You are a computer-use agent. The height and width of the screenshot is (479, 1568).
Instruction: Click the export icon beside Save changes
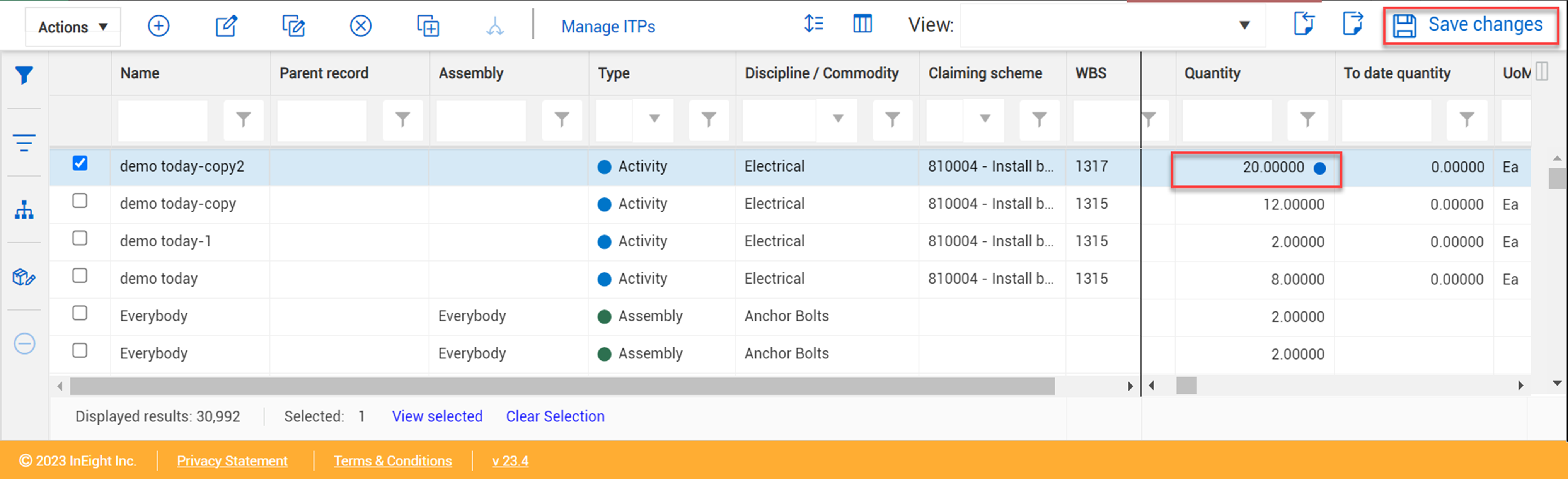pos(1352,24)
